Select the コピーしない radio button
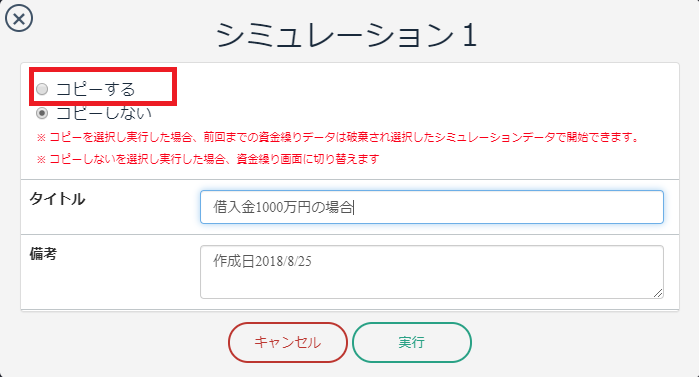699x377 pixels. click(42, 113)
